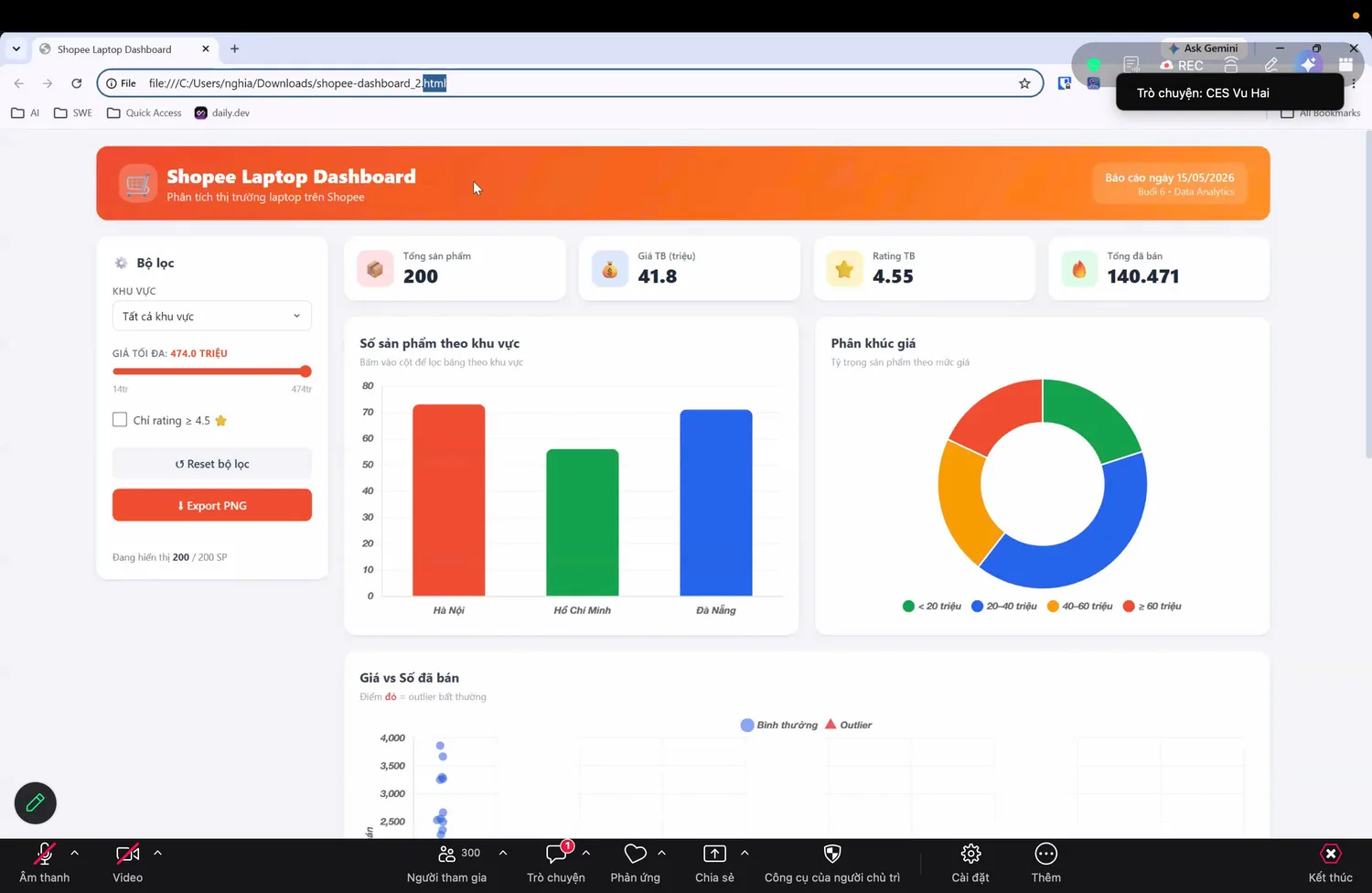1372x893 pixels.
Task: Enable the Chỉ rating ≥ 4.5 checkbox
Action: (x=120, y=420)
